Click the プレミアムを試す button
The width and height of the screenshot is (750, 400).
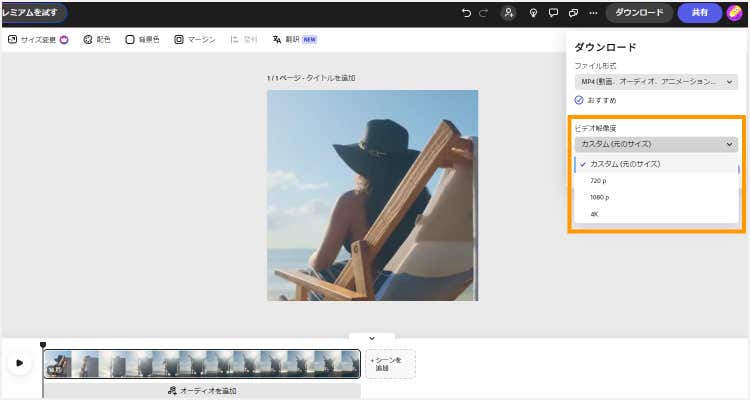(x=33, y=13)
